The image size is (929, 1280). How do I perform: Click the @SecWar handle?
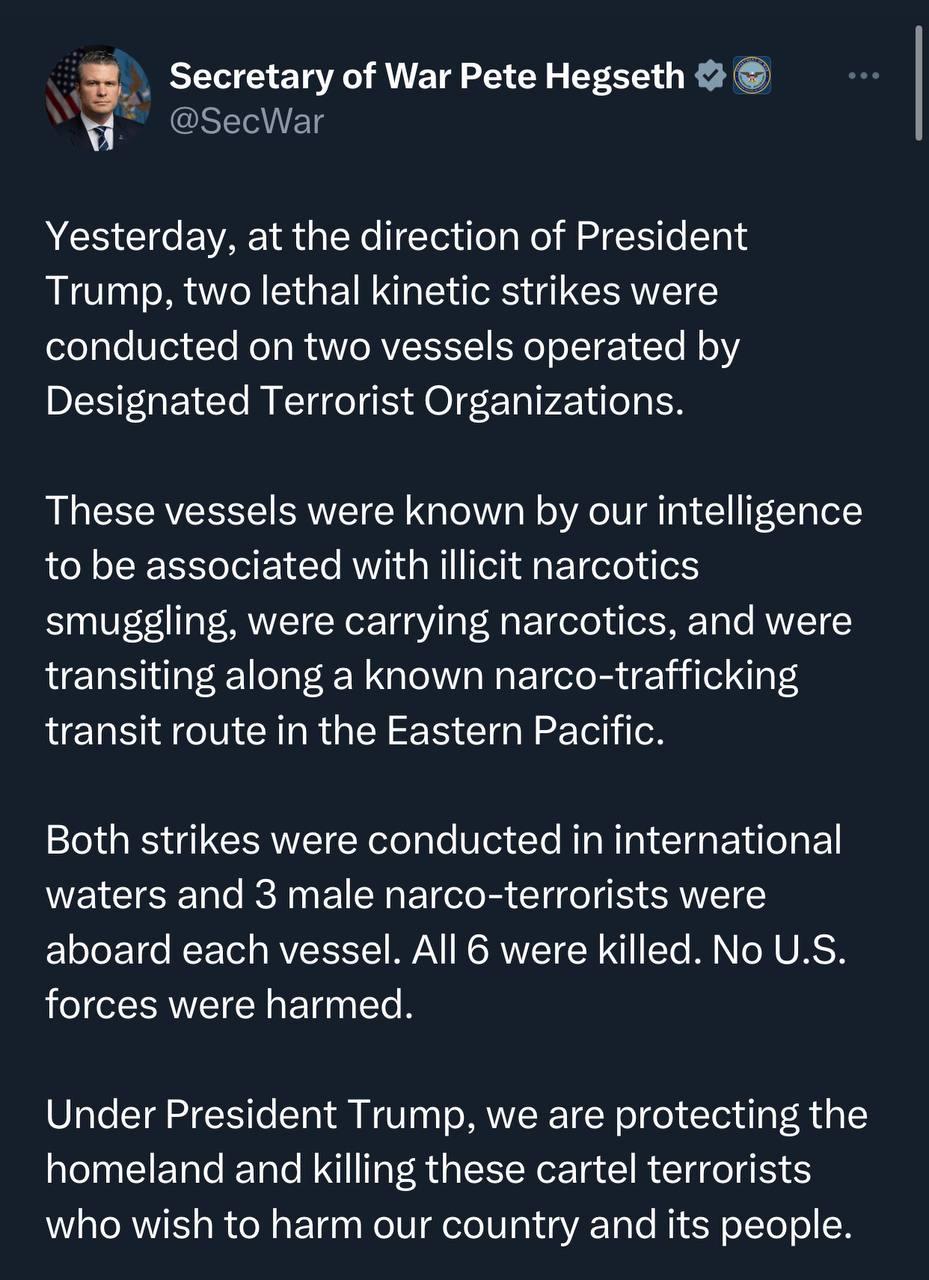pos(246,122)
